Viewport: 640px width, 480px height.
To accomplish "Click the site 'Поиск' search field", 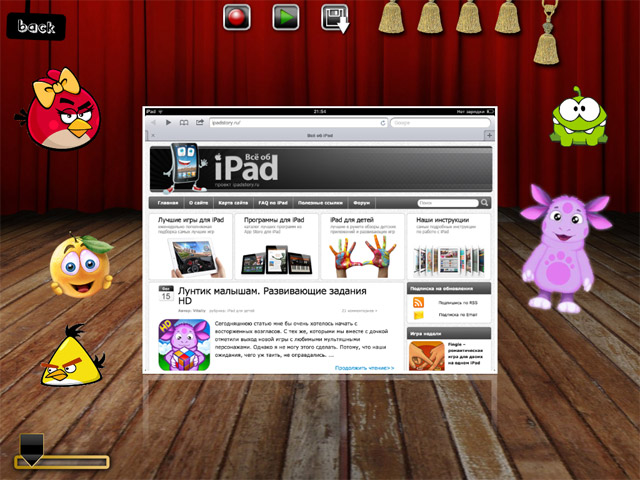I will click(448, 203).
